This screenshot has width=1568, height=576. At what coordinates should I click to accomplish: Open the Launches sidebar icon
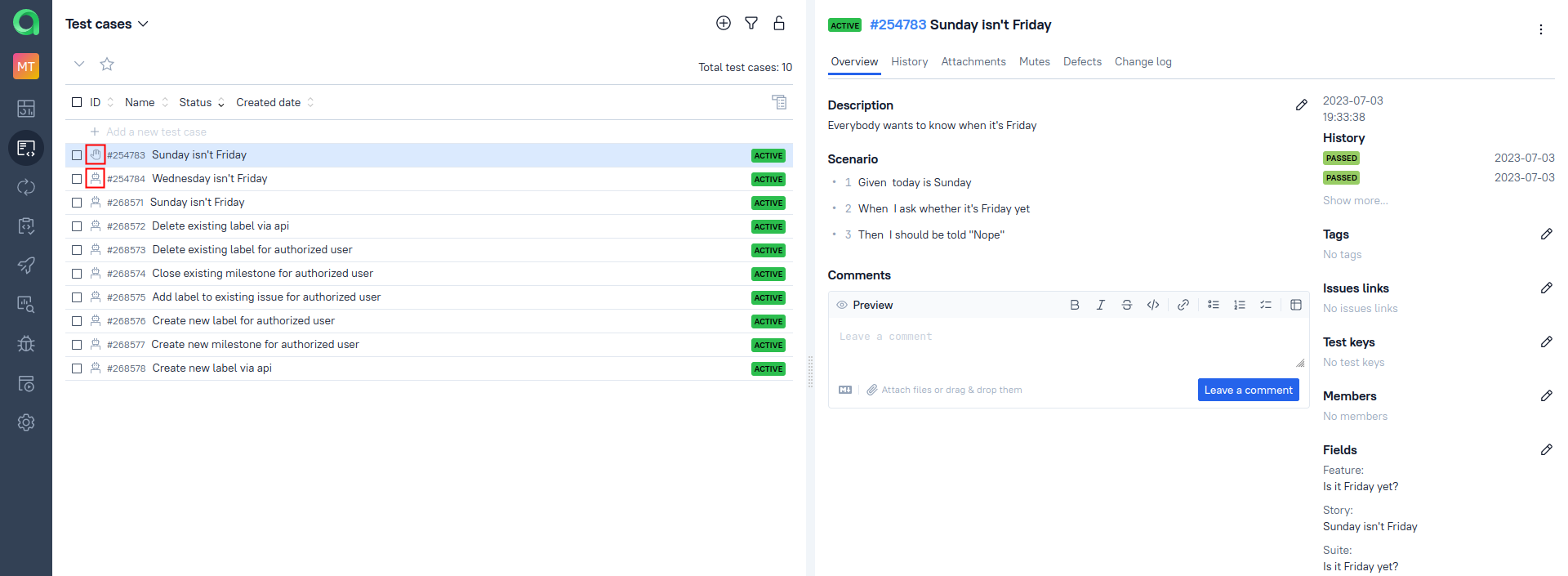[26, 187]
